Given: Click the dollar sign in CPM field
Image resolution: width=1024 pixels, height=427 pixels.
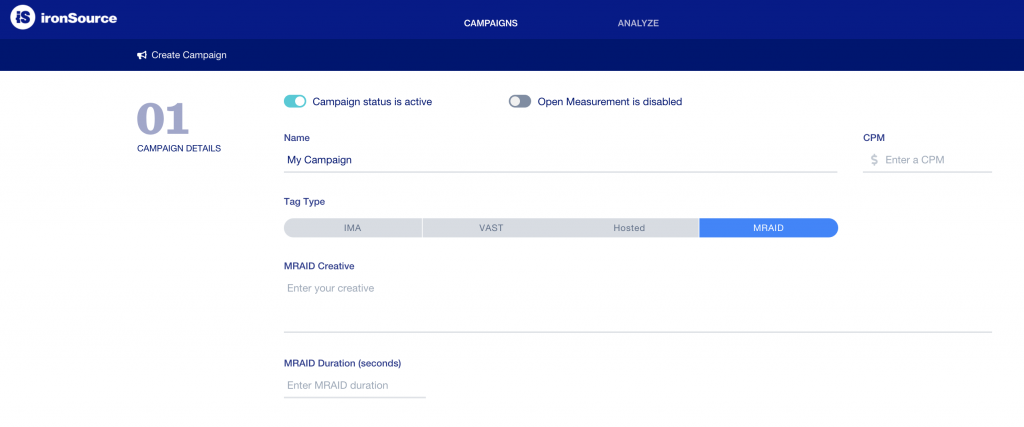Looking at the screenshot, I should coord(874,160).
